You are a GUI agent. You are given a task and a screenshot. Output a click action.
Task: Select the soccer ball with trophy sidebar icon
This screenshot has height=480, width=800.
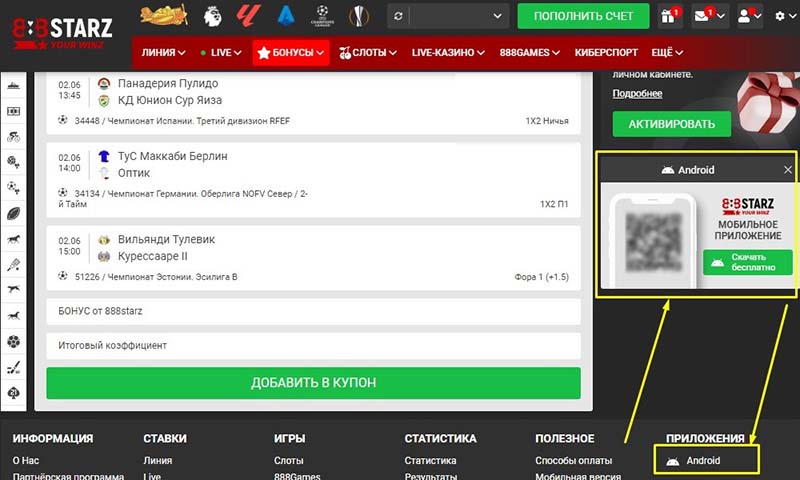[x=14, y=188]
